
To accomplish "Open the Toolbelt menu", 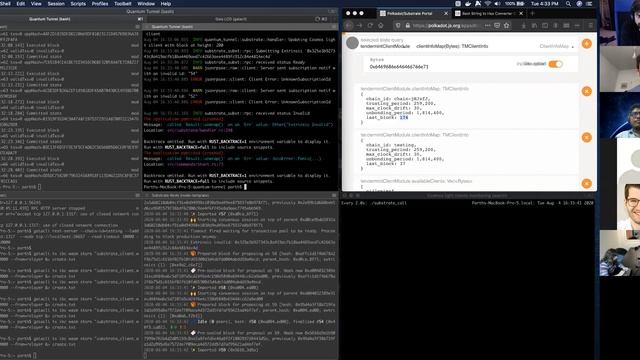I will click(x=123, y=4).
